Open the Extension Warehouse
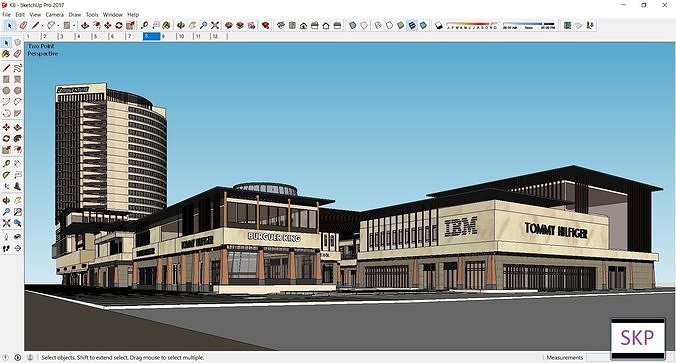 click(x=240, y=25)
